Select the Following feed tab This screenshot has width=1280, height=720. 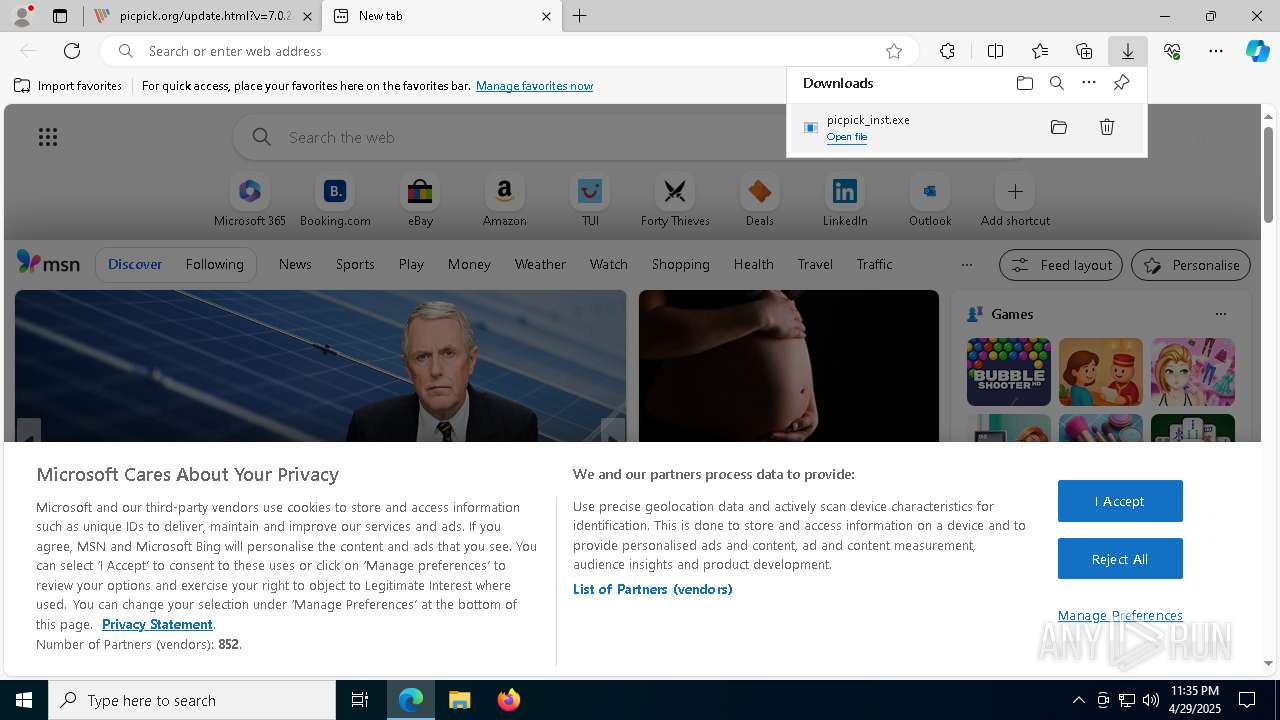click(x=215, y=264)
